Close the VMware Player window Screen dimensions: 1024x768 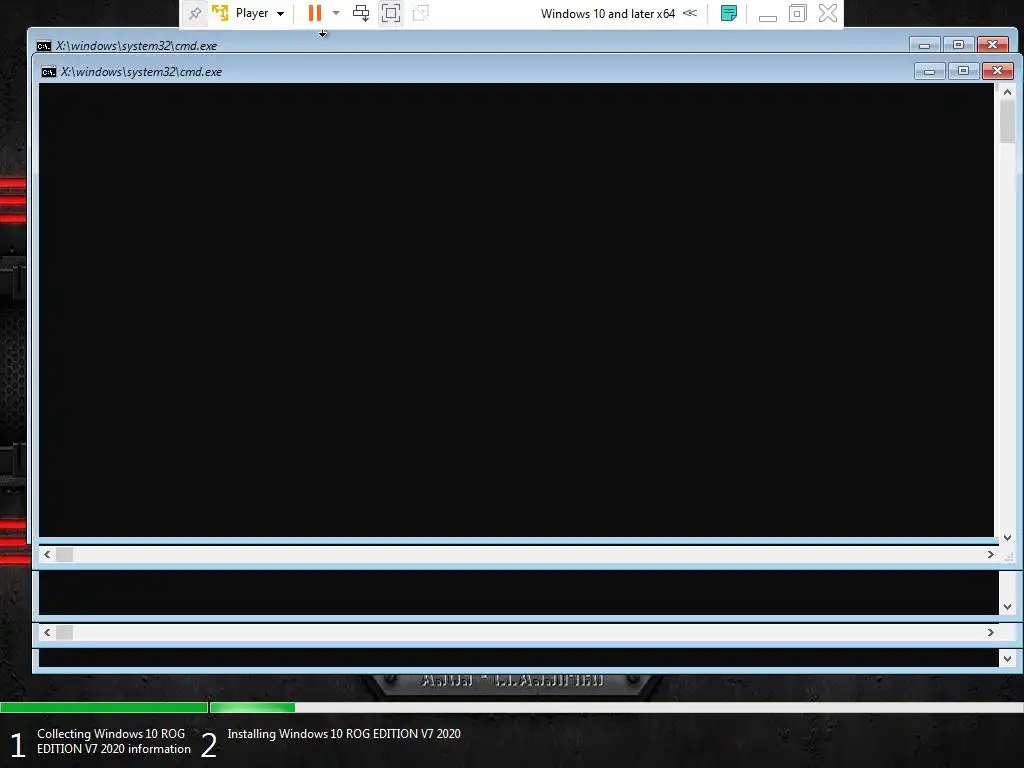click(828, 13)
